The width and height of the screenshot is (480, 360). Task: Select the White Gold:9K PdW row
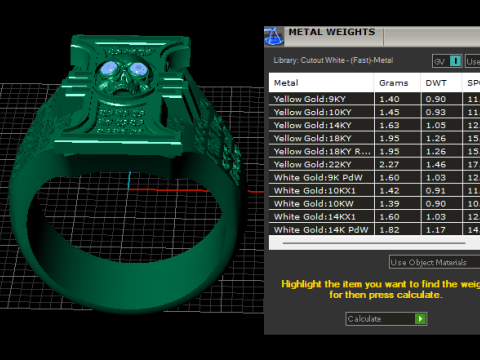coord(374,177)
